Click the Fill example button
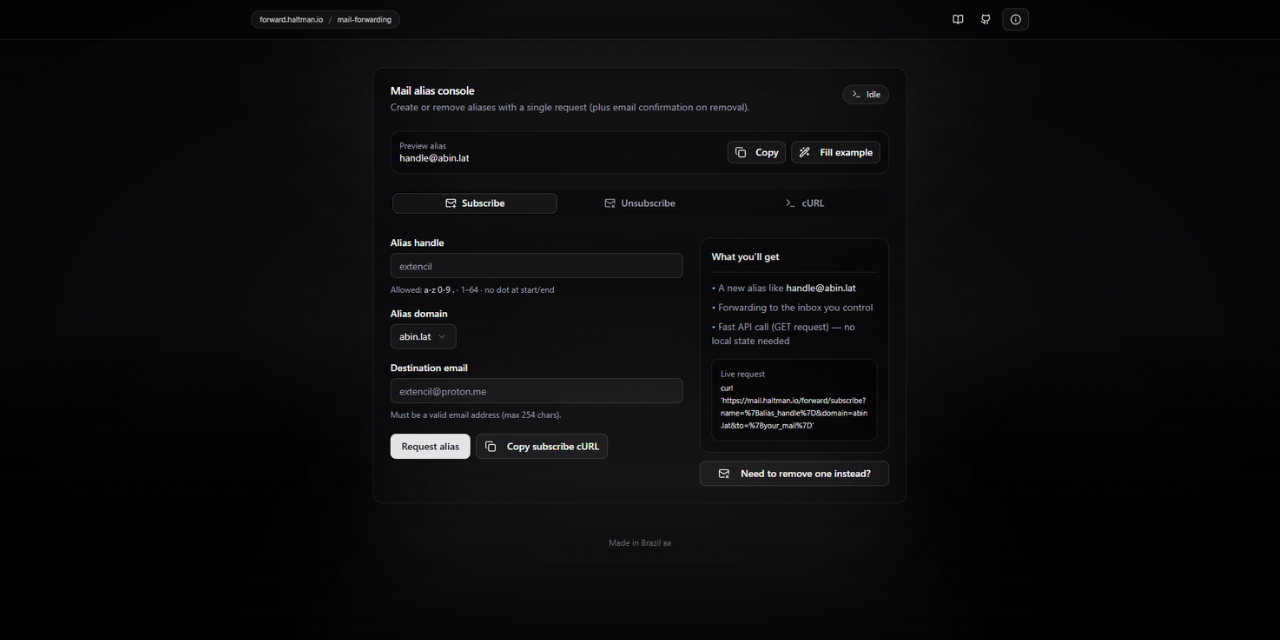 pos(836,152)
